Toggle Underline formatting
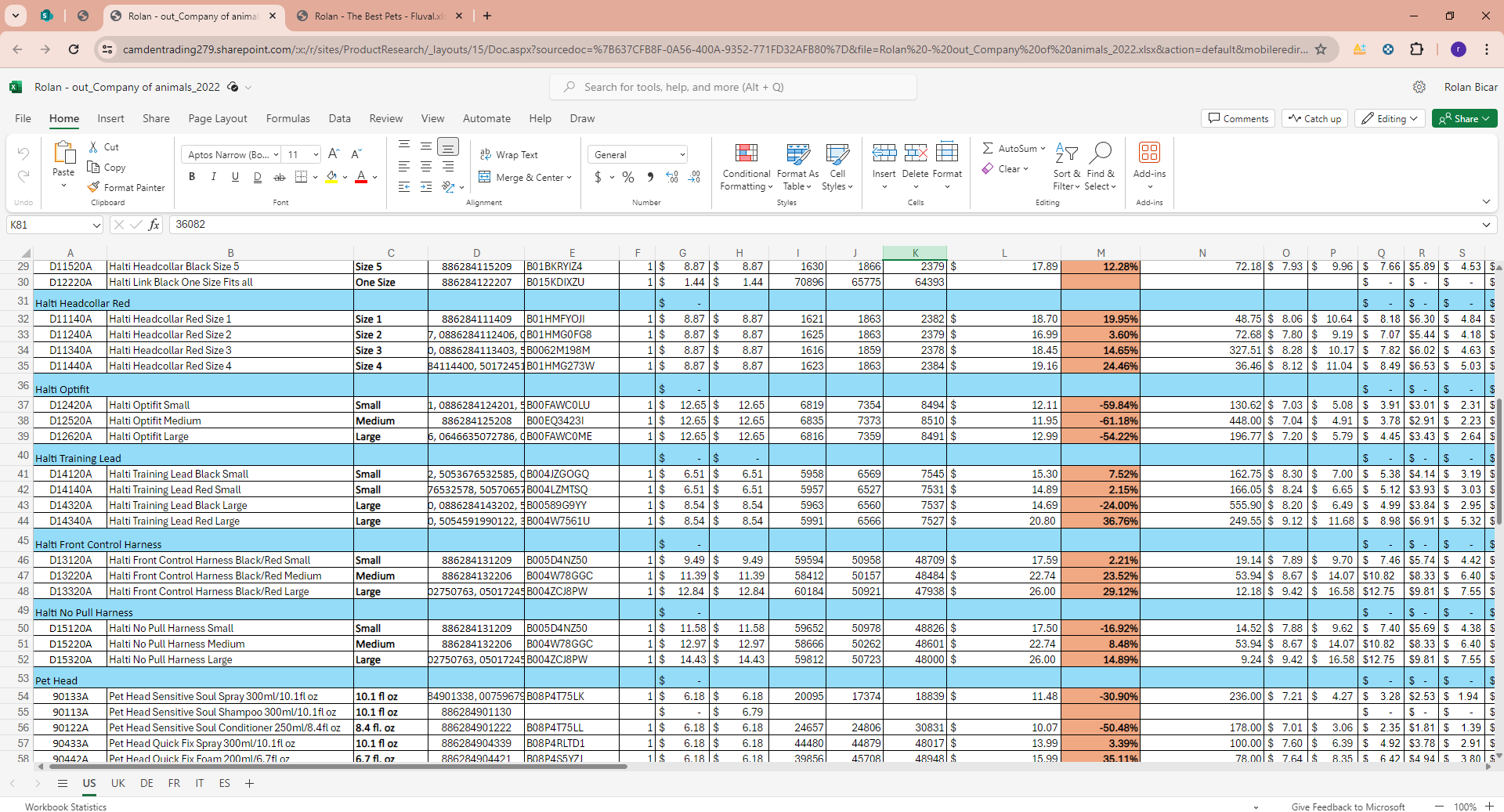Image resolution: width=1504 pixels, height=812 pixels. 235,178
